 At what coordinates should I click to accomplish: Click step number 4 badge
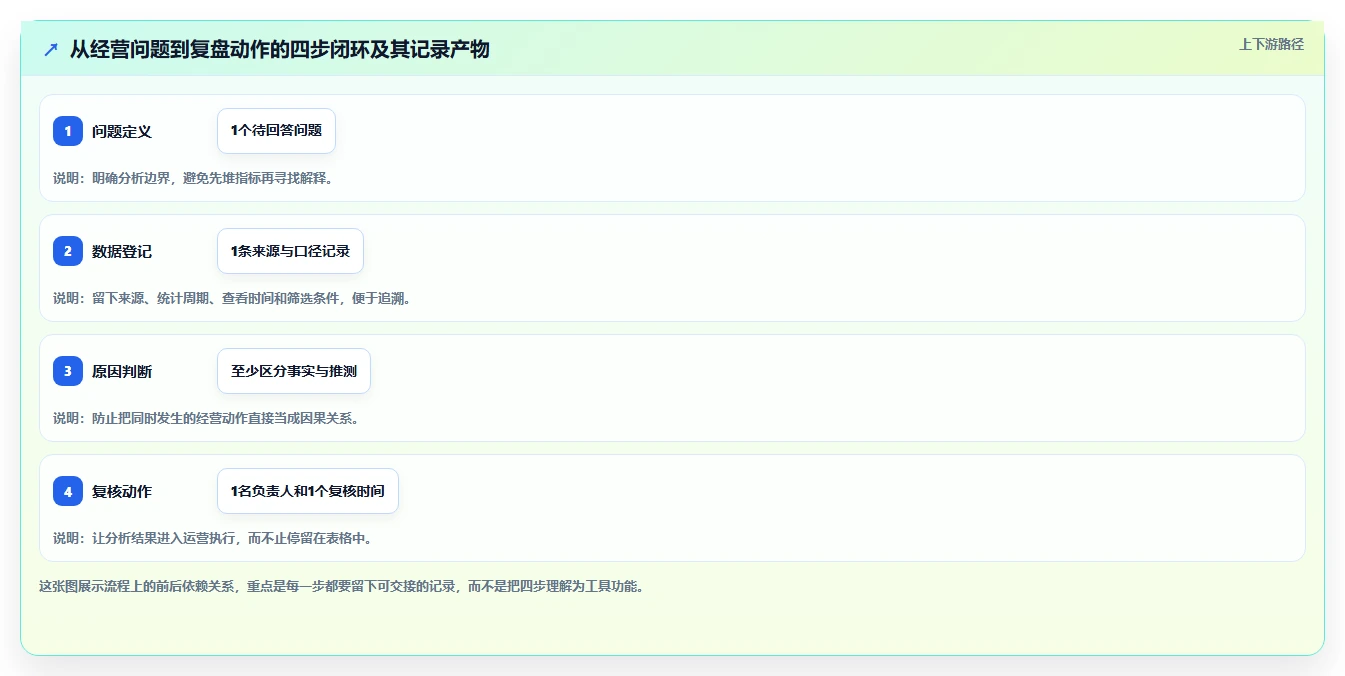(x=68, y=491)
